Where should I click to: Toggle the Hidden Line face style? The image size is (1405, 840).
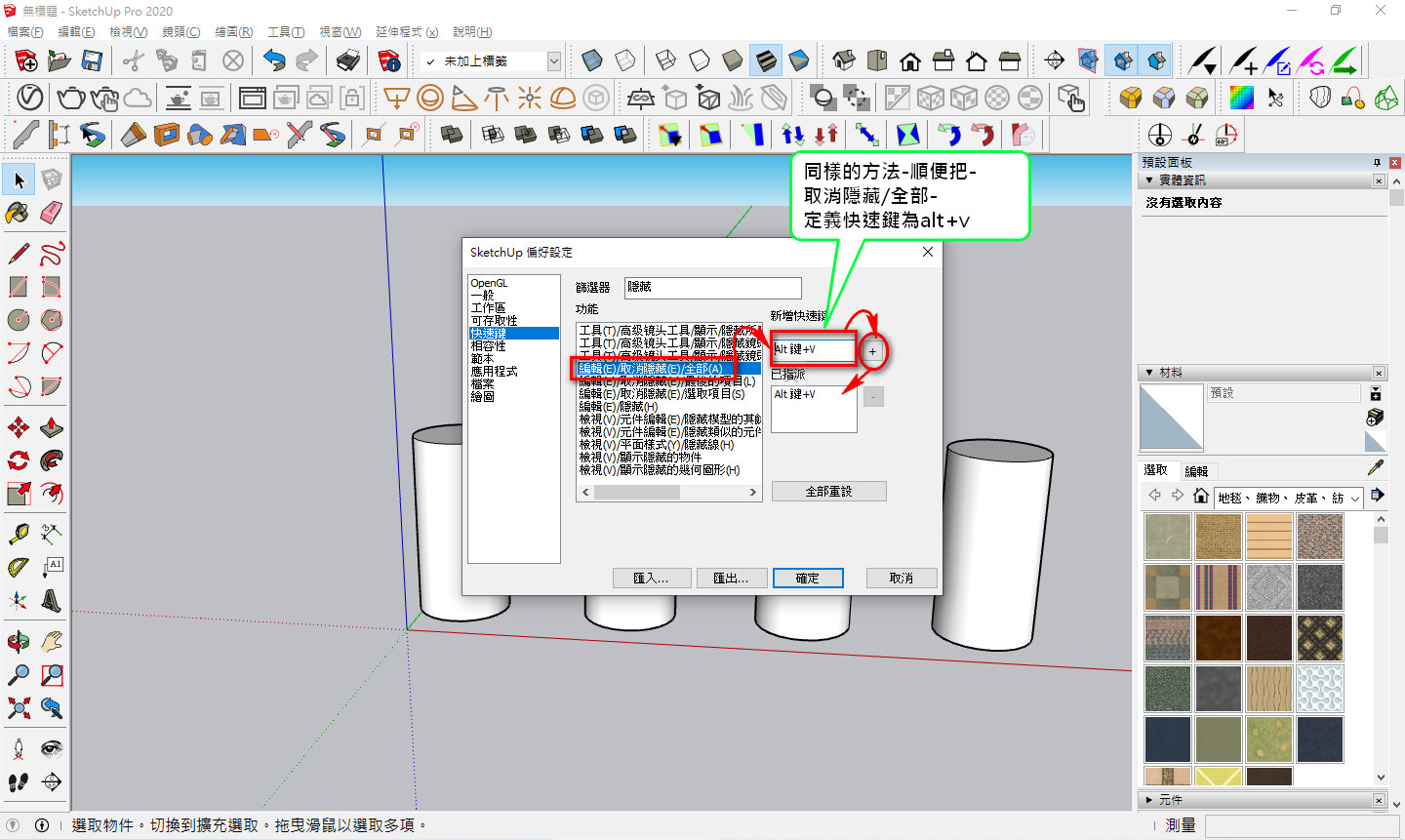[x=700, y=61]
